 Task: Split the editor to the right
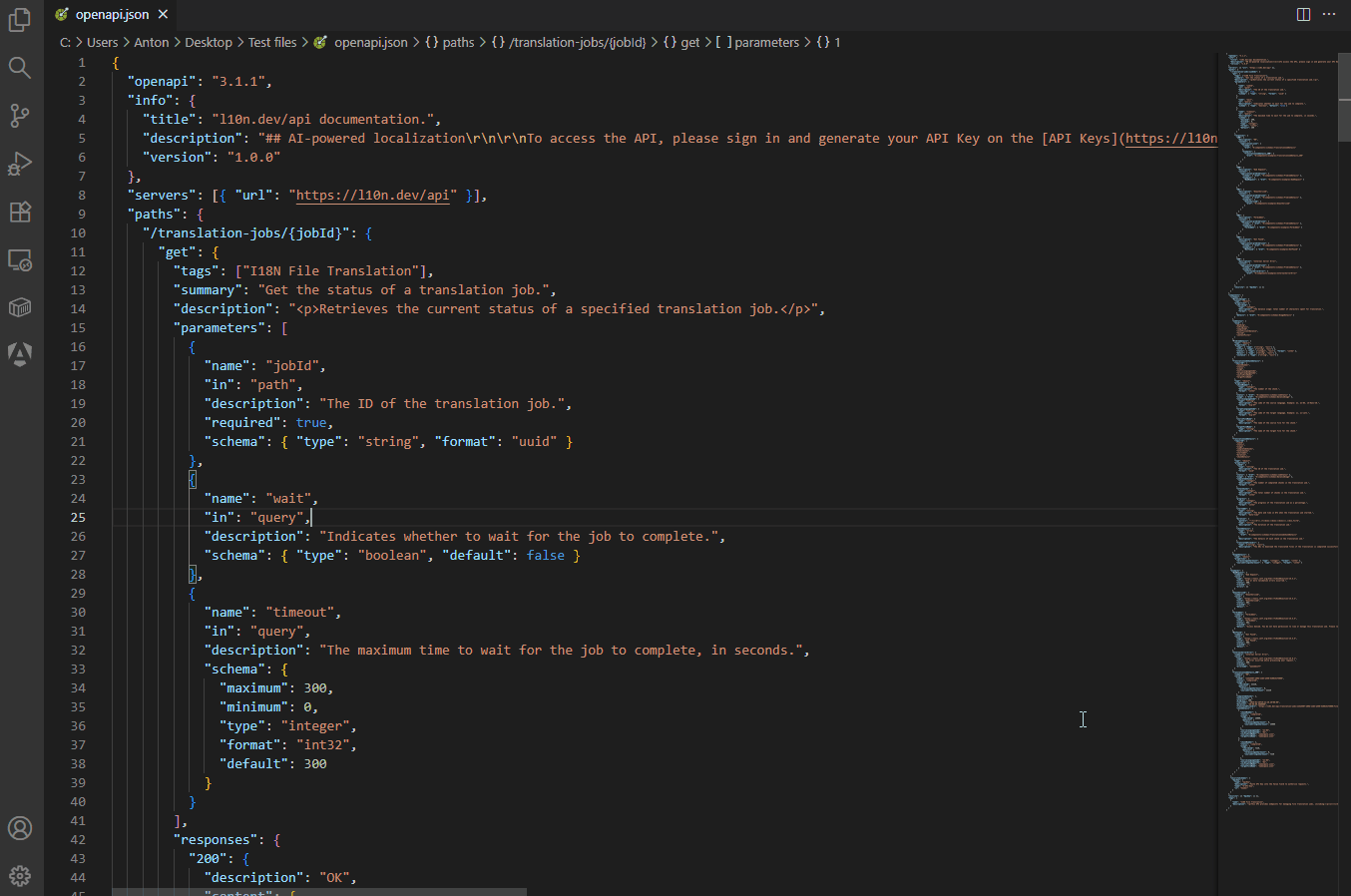pos(1303,14)
